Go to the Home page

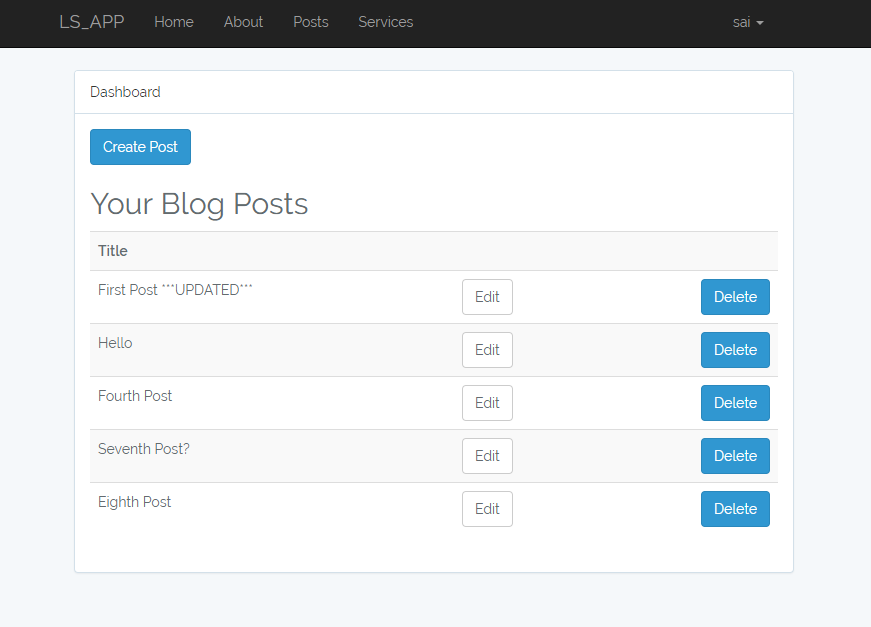click(x=174, y=22)
